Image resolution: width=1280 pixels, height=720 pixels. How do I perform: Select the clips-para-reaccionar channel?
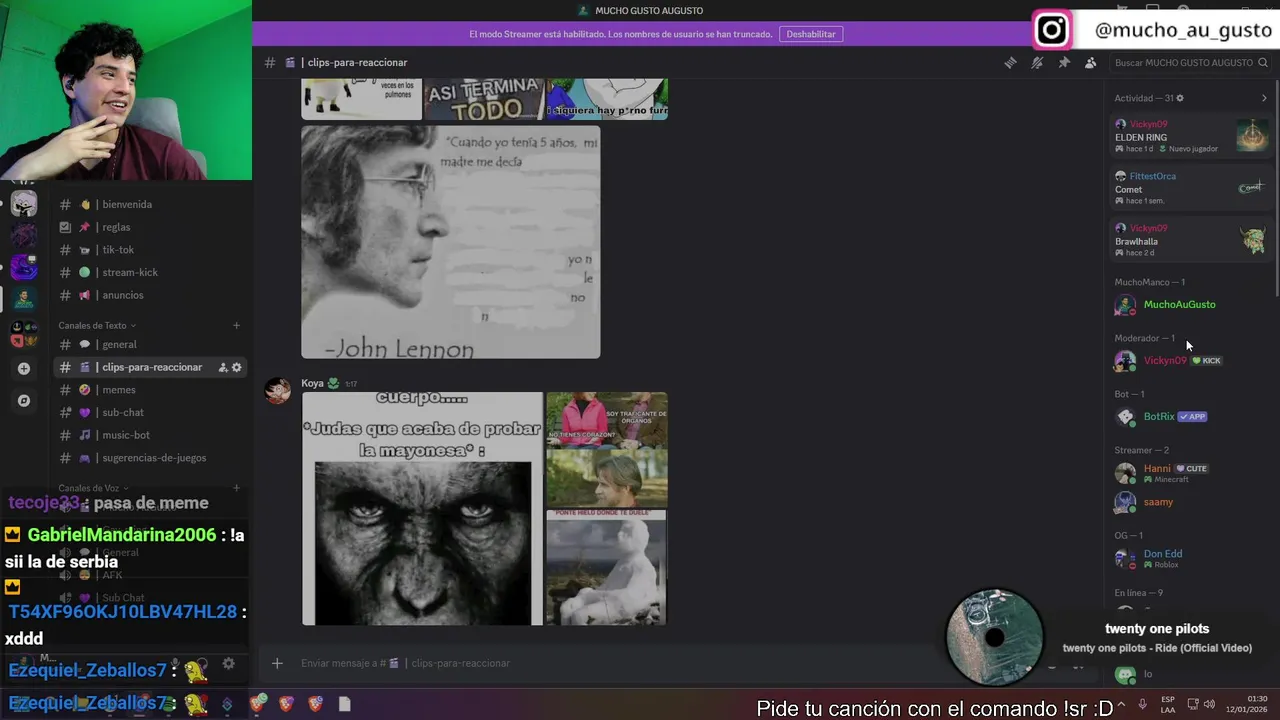tap(150, 367)
